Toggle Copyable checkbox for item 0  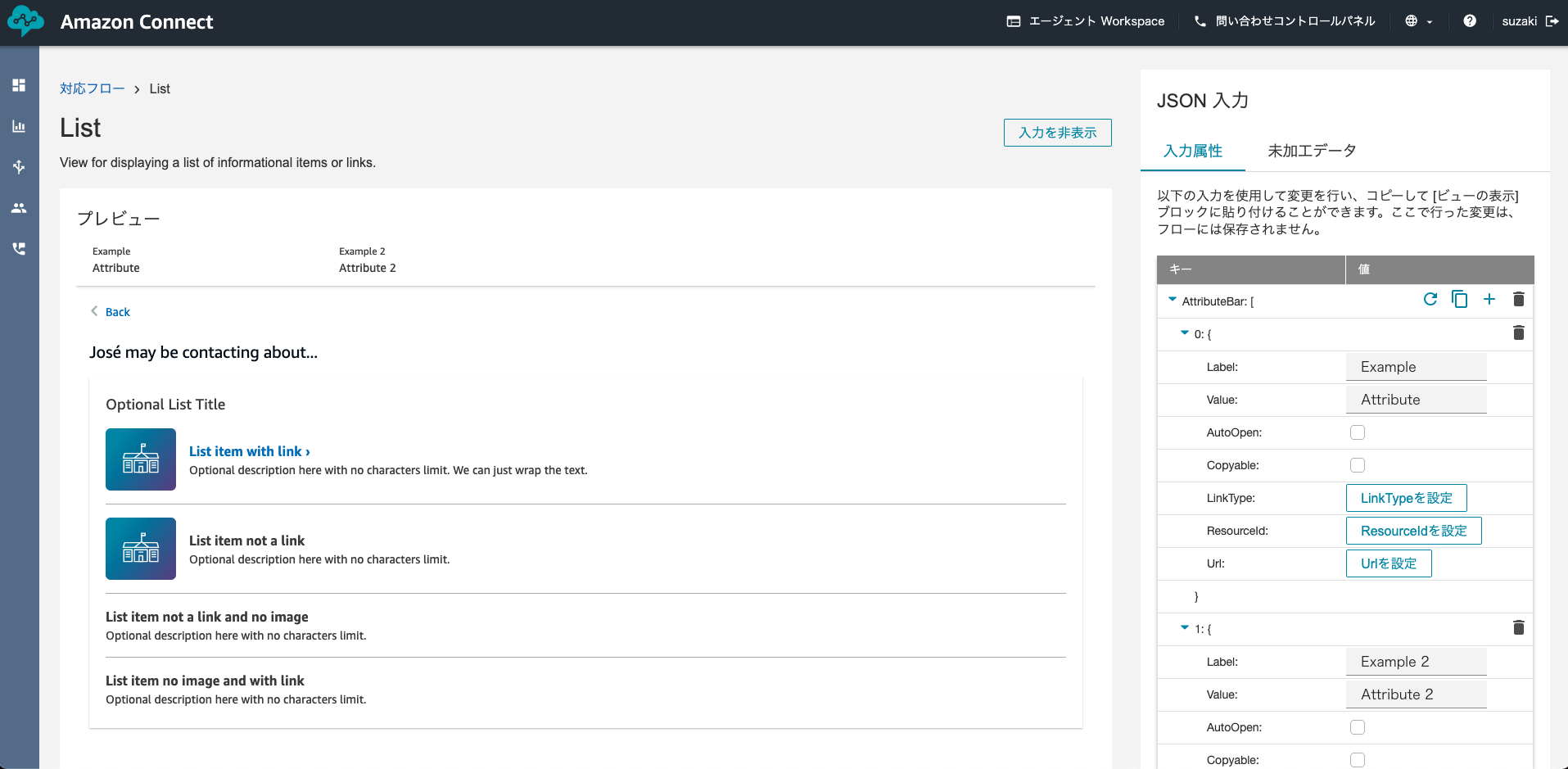point(1358,465)
